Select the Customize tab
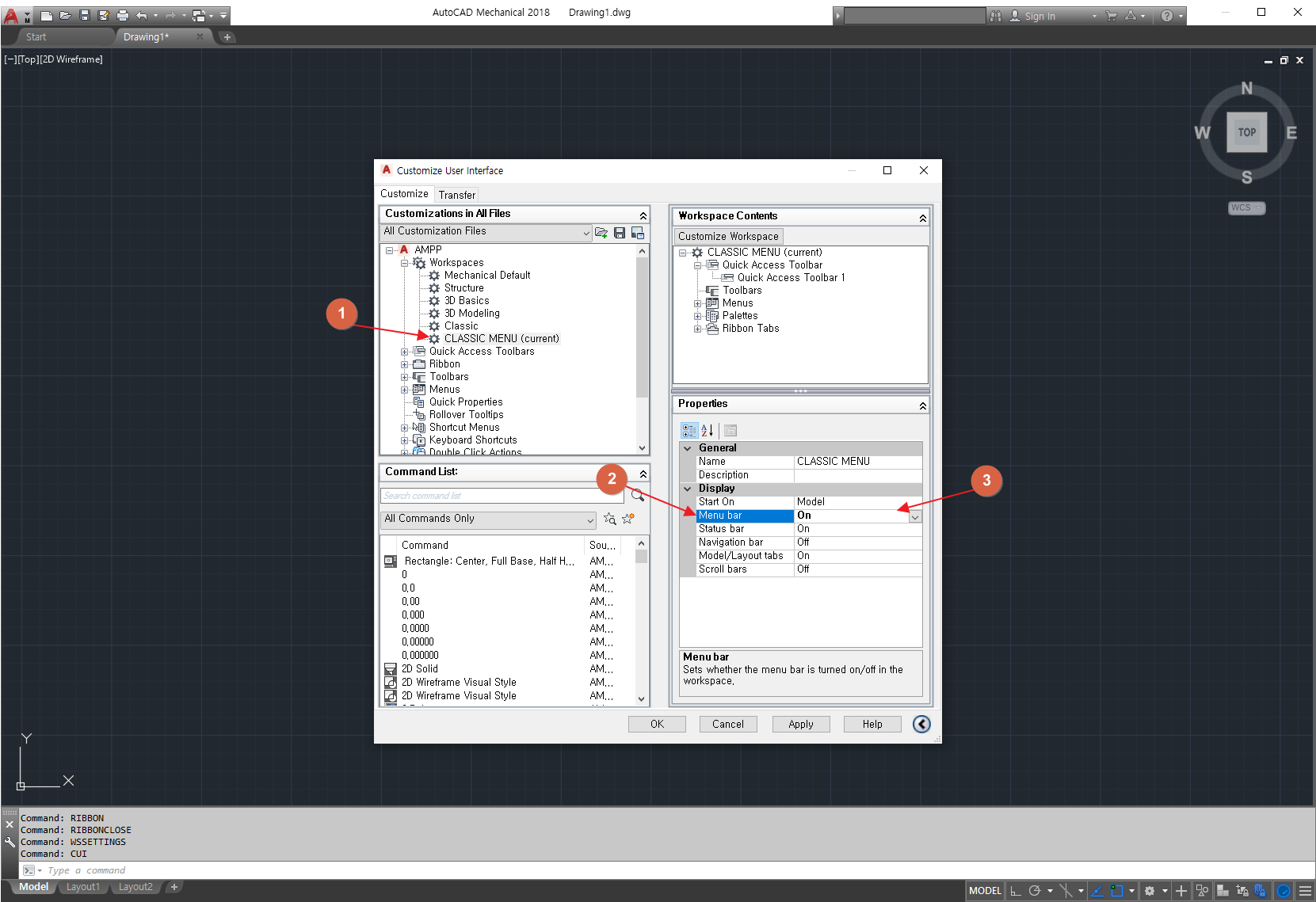1316x902 pixels. [x=404, y=193]
